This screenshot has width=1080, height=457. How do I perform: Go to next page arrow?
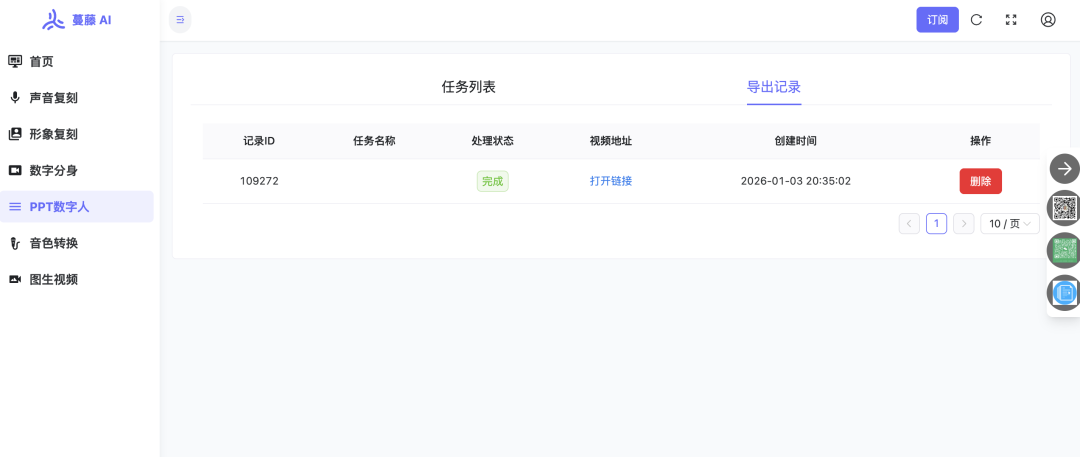click(964, 223)
